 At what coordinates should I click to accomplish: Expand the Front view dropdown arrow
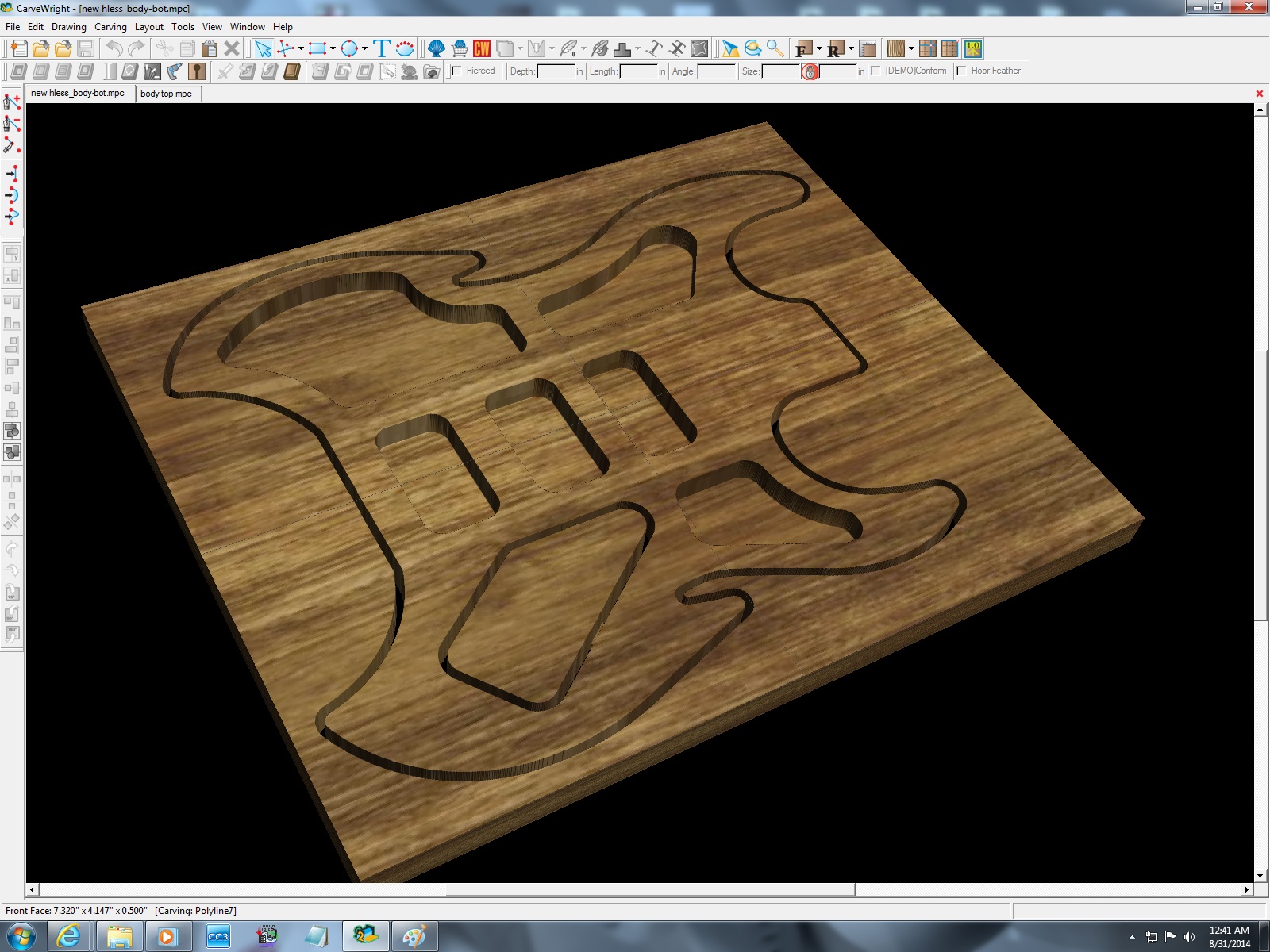(x=819, y=48)
